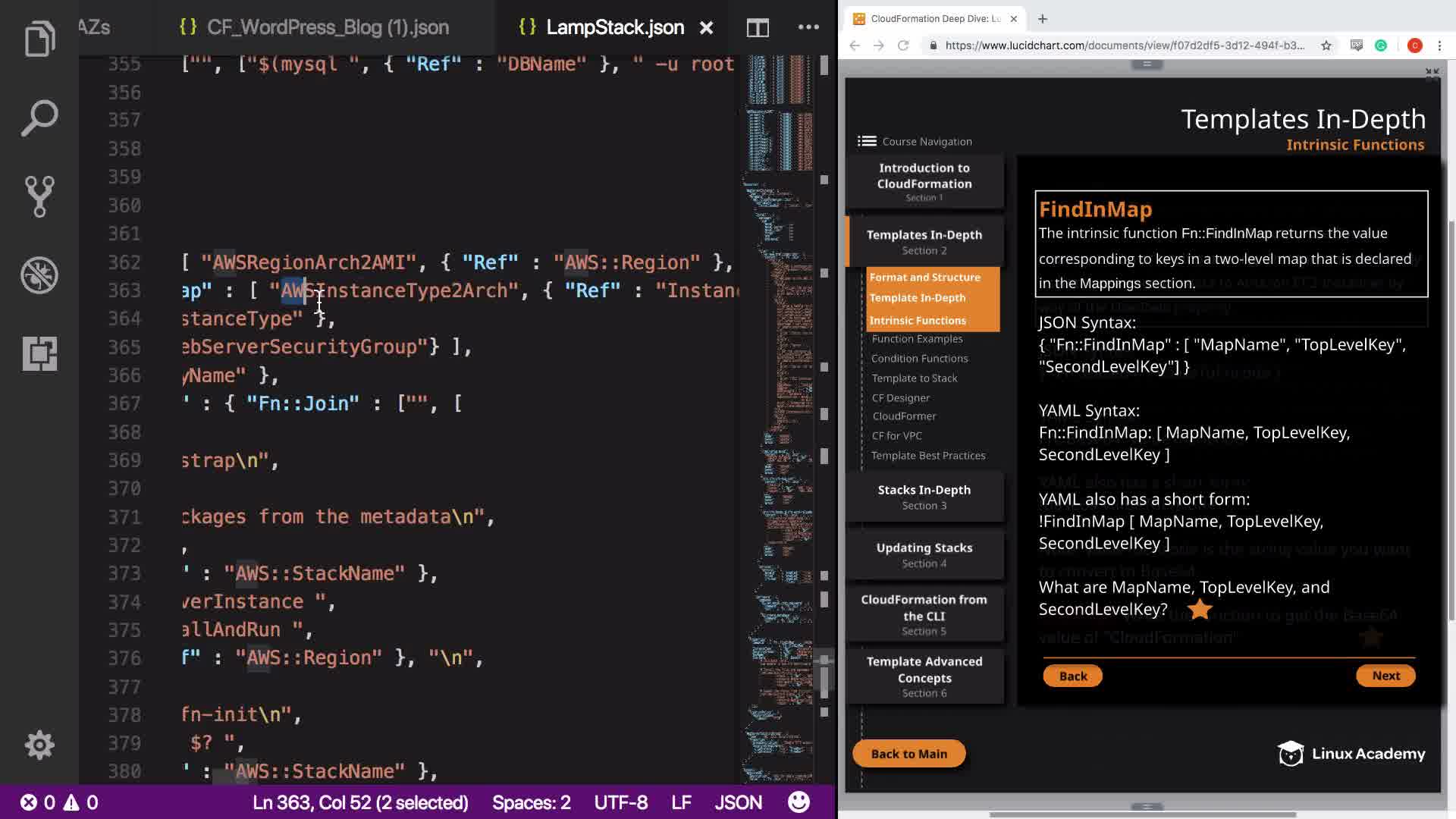Click the browser URL address field
The image size is (1456, 819).
1124,45
